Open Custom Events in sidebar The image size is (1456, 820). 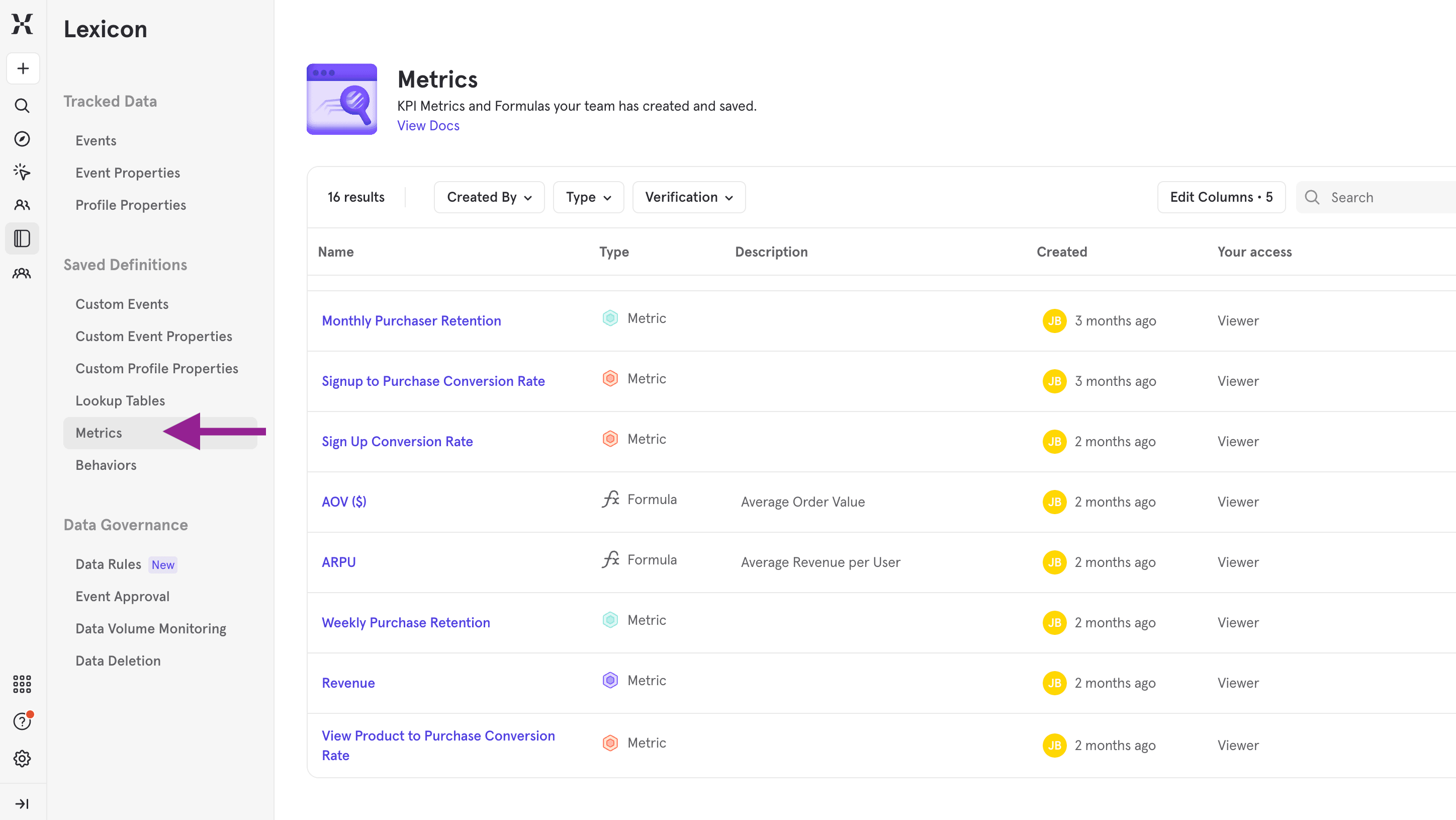(x=122, y=304)
